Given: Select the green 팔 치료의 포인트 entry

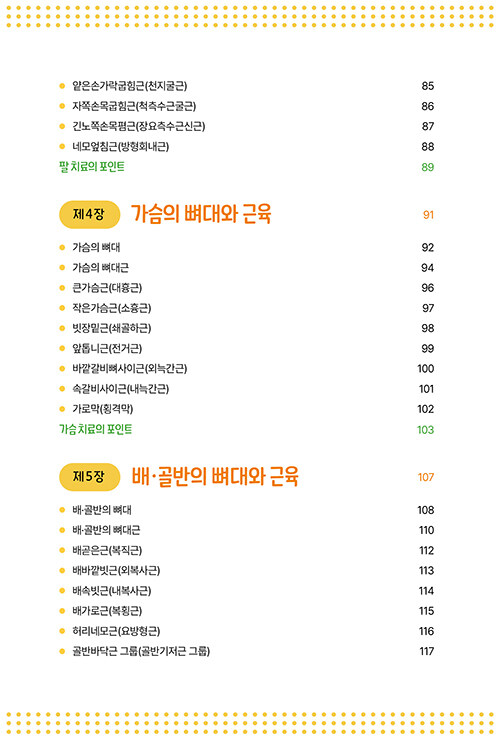Looking at the screenshot, I should [92, 167].
